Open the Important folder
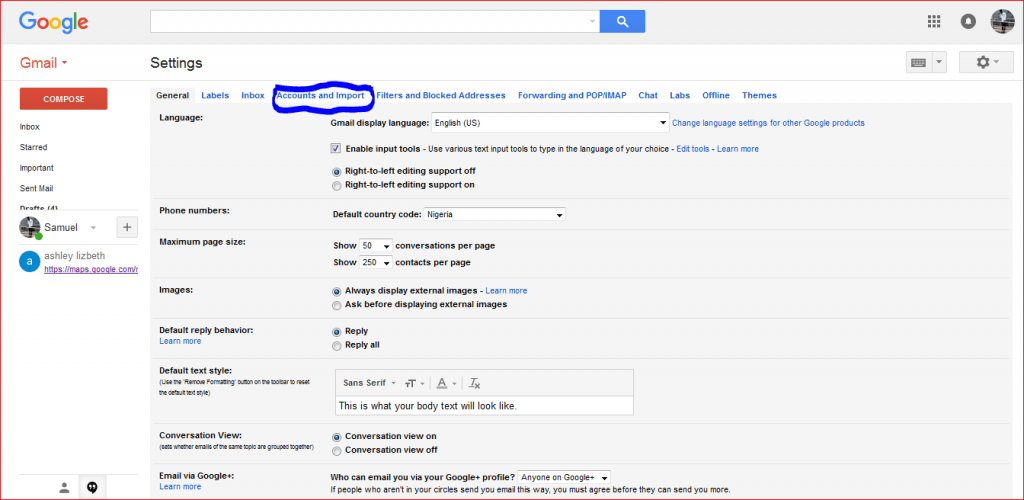Screen dimensions: 1024x500 tap(37, 168)
